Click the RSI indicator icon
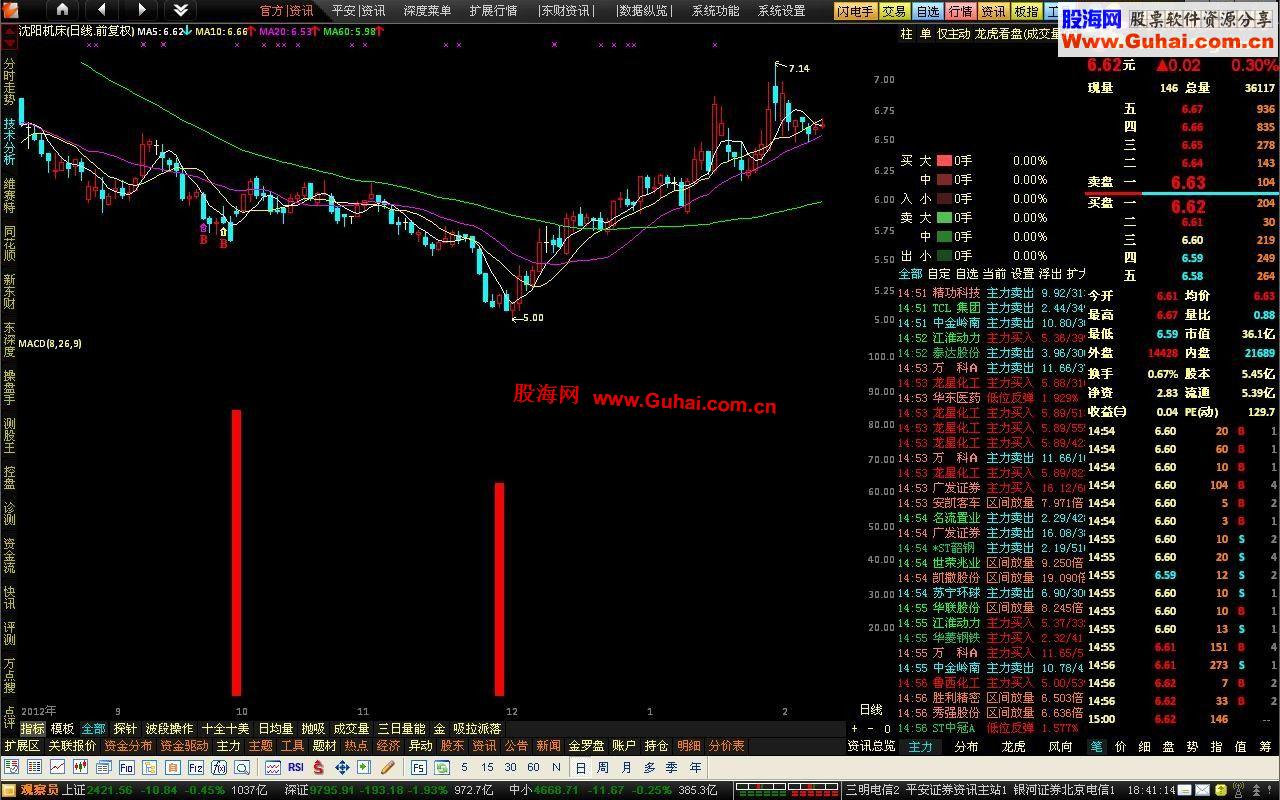This screenshot has width=1280, height=800. [x=296, y=767]
